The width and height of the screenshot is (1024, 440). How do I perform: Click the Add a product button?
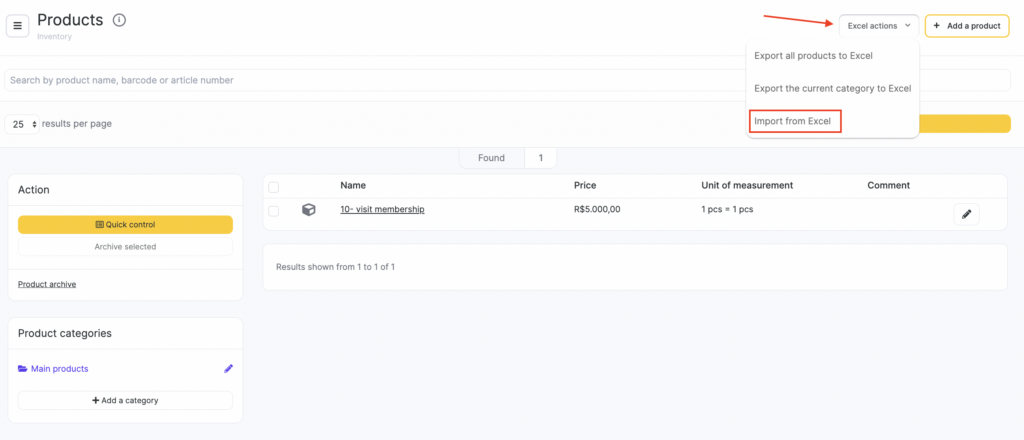(966, 26)
